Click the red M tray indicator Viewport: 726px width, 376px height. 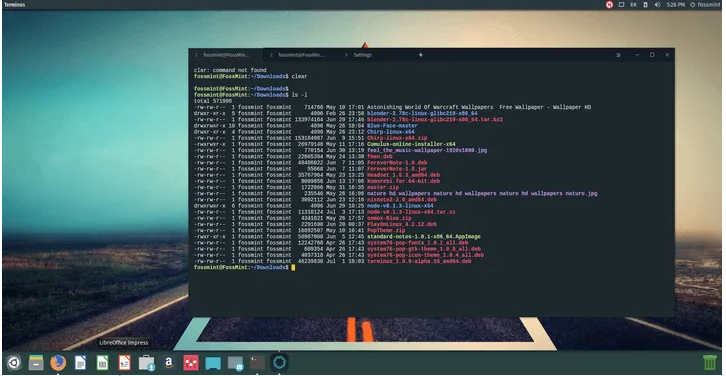tap(609, 5)
